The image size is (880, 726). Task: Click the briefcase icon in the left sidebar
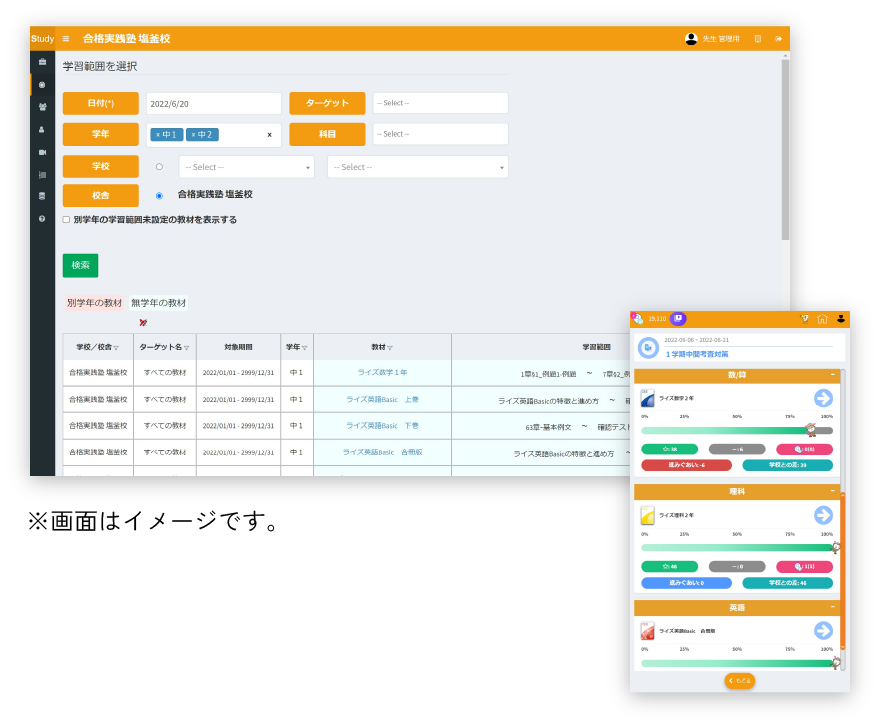pyautogui.click(x=42, y=62)
